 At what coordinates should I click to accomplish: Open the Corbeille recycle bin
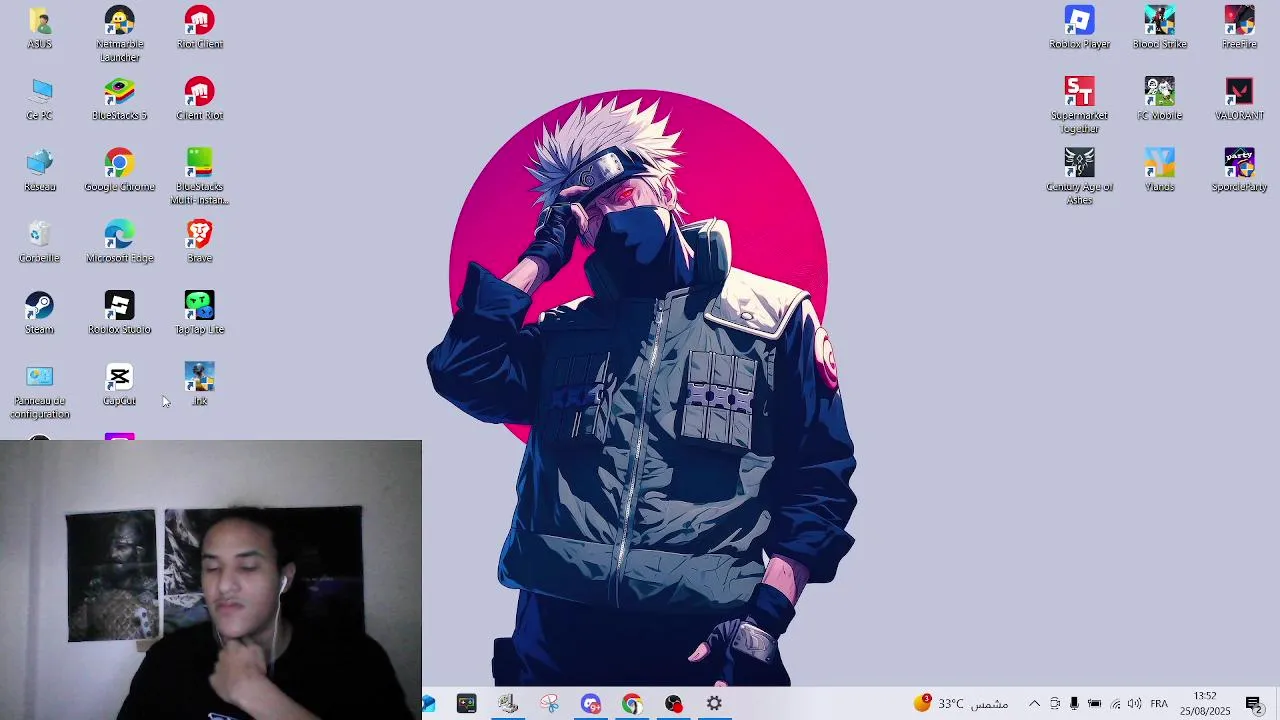pyautogui.click(x=39, y=242)
